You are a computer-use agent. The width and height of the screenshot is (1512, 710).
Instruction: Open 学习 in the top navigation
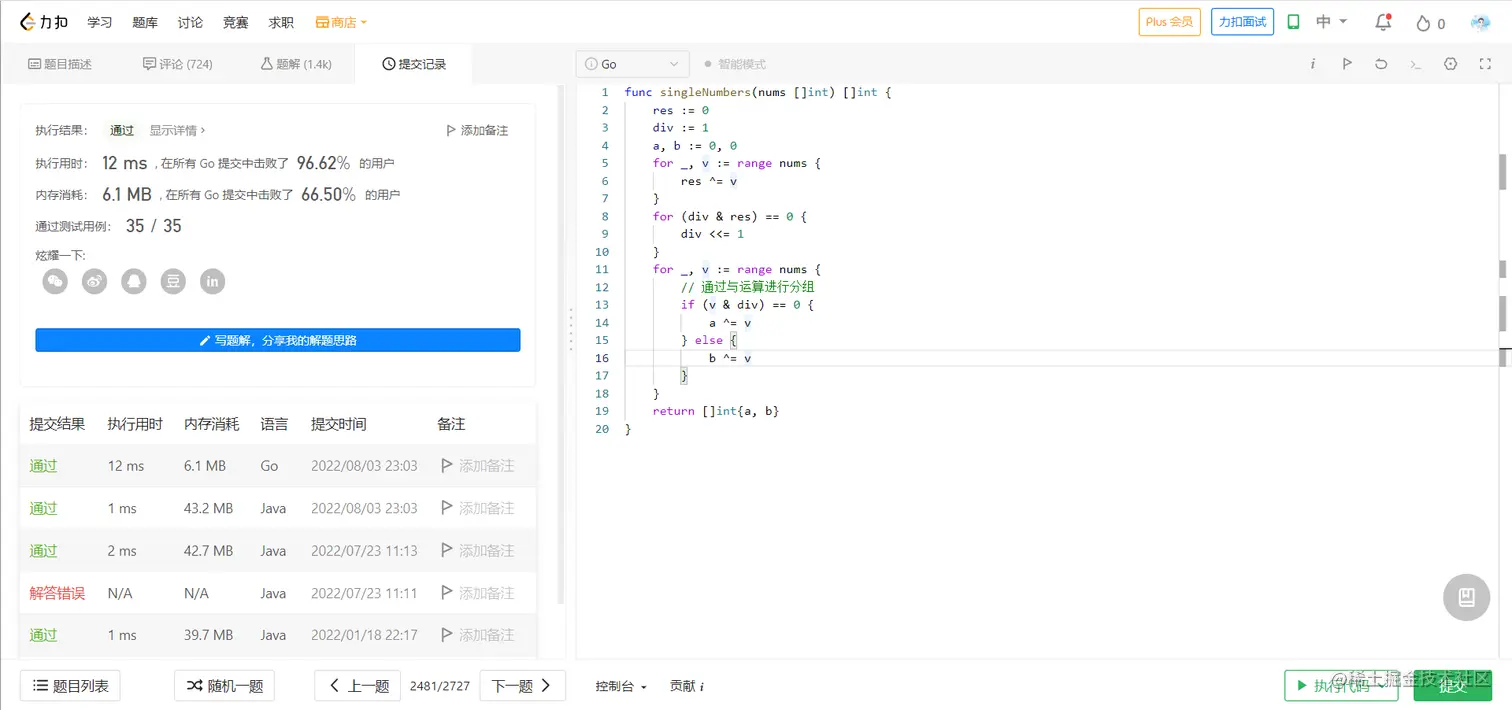click(x=100, y=22)
